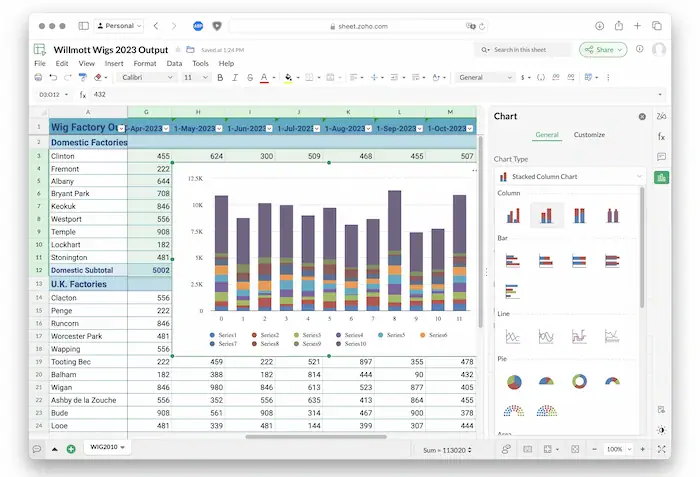Open the General number format dropdown
This screenshot has height=477, width=700.
point(485,77)
